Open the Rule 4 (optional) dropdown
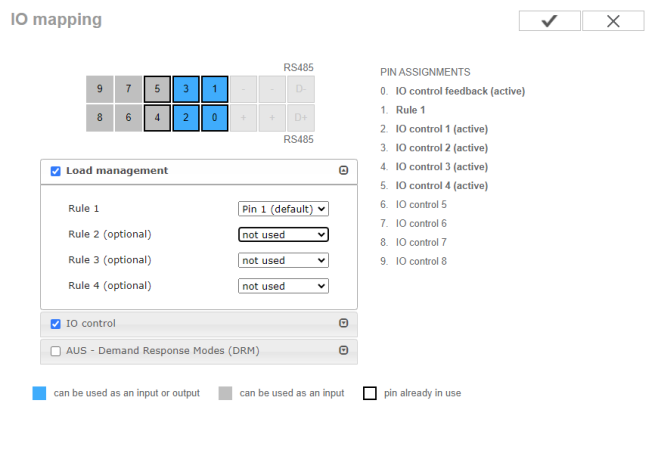 283,286
